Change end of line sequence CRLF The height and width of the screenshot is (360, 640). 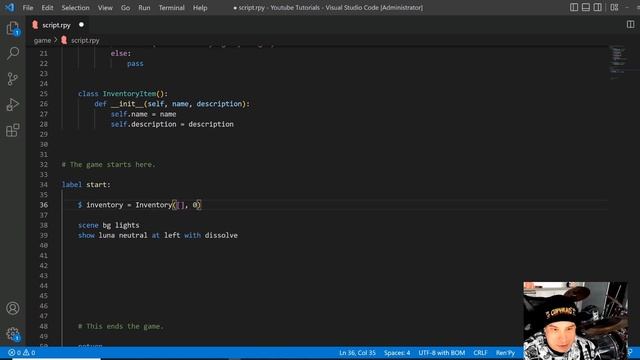tap(480, 353)
